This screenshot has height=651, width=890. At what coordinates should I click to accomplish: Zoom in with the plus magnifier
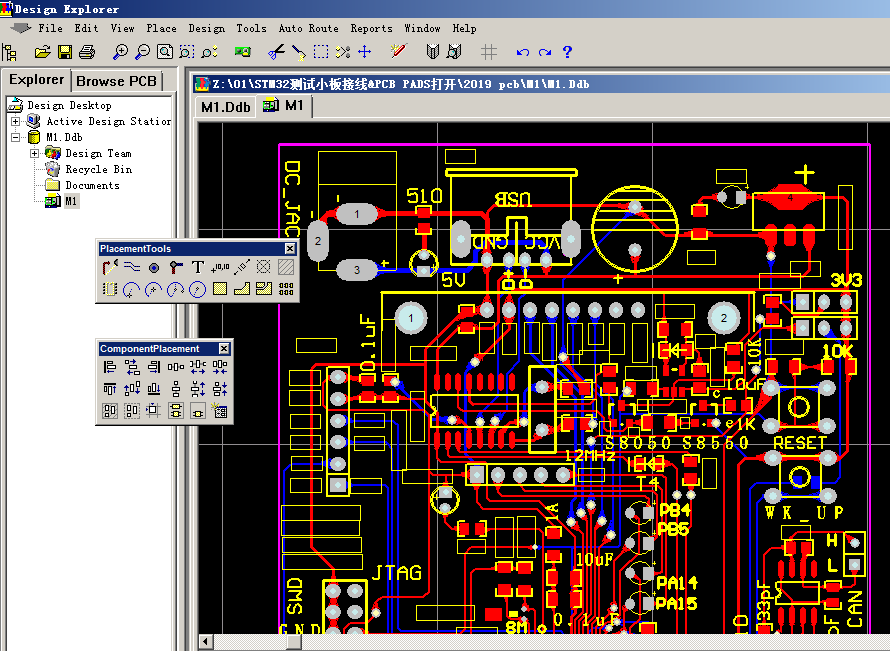coord(120,52)
